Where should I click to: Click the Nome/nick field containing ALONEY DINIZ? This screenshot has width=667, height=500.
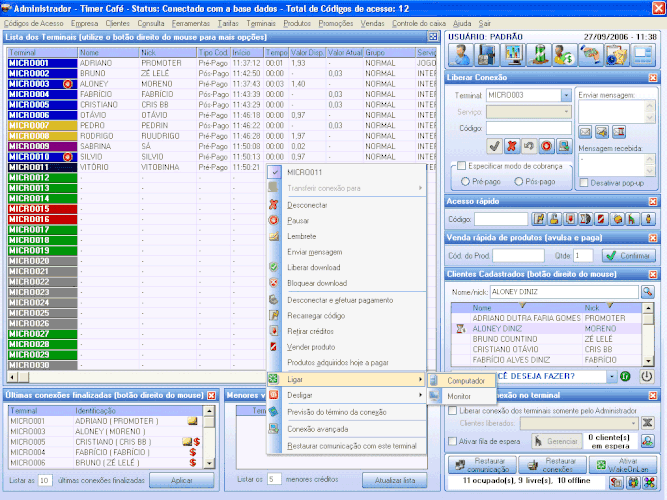tap(564, 292)
